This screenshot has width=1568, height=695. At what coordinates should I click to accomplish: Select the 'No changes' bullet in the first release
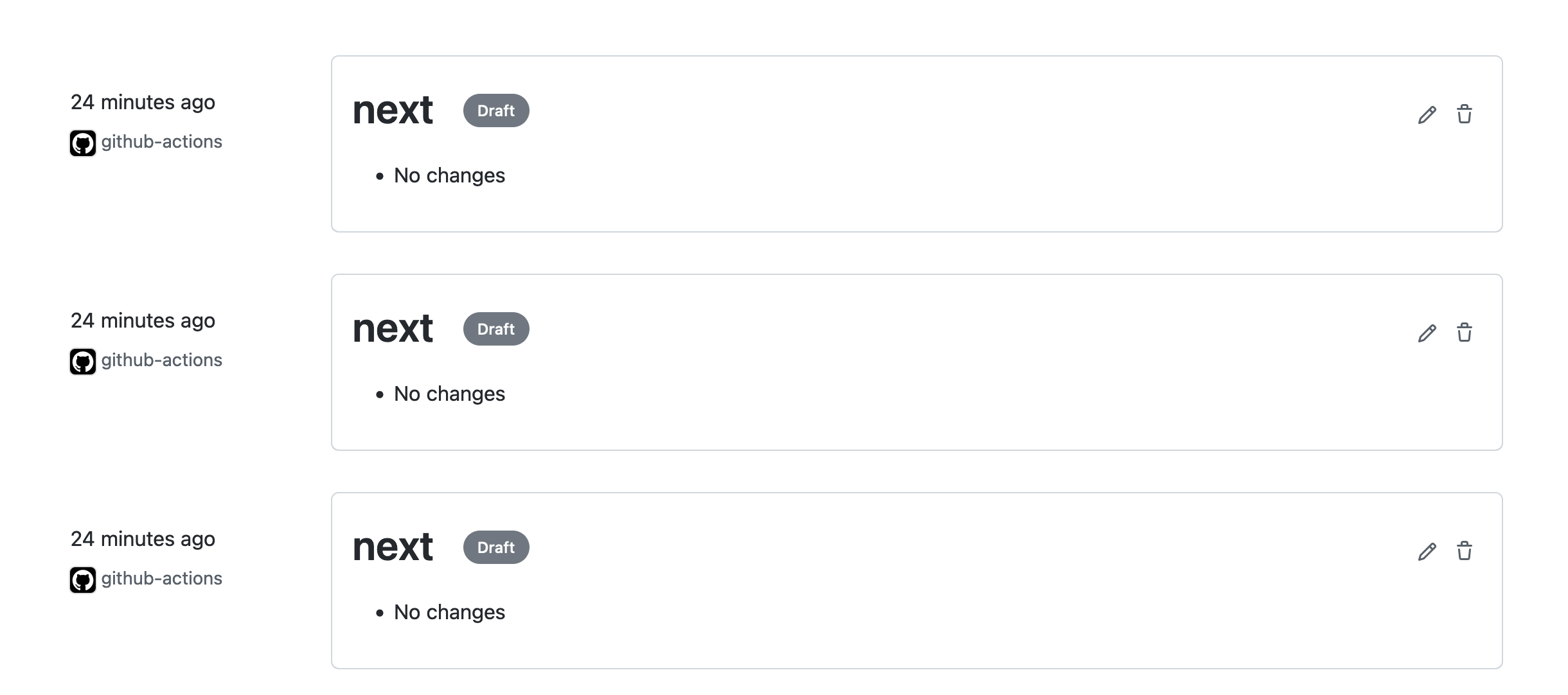click(x=449, y=175)
